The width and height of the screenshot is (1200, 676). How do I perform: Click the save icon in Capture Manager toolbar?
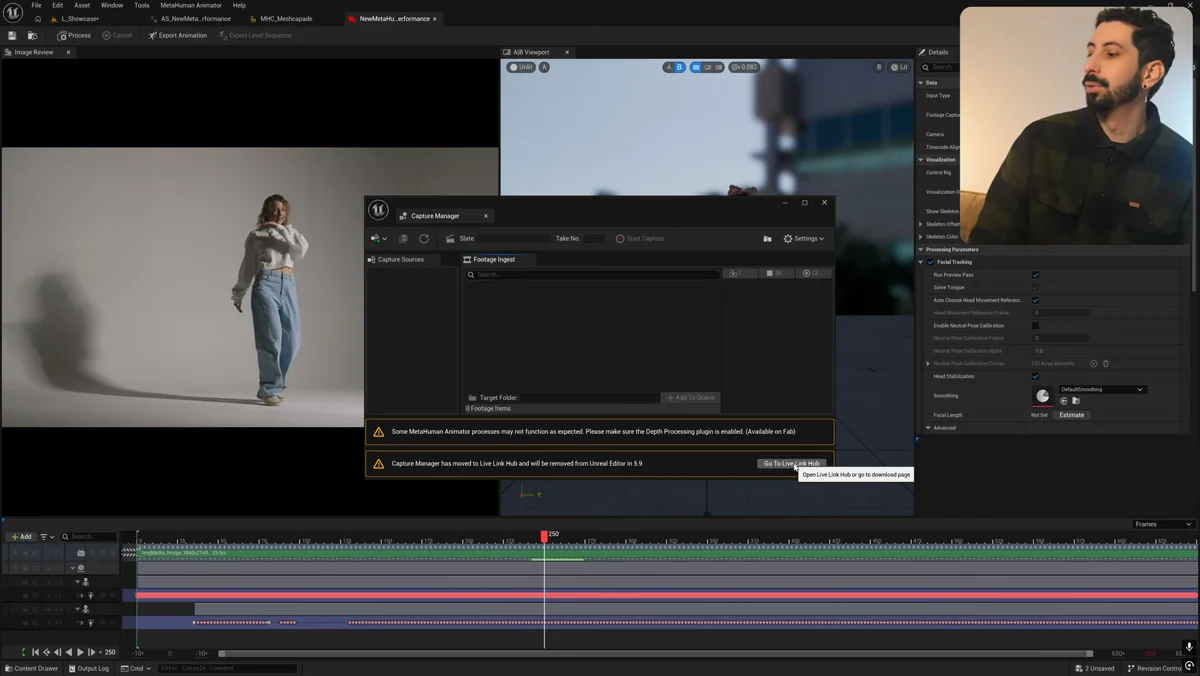tap(403, 239)
